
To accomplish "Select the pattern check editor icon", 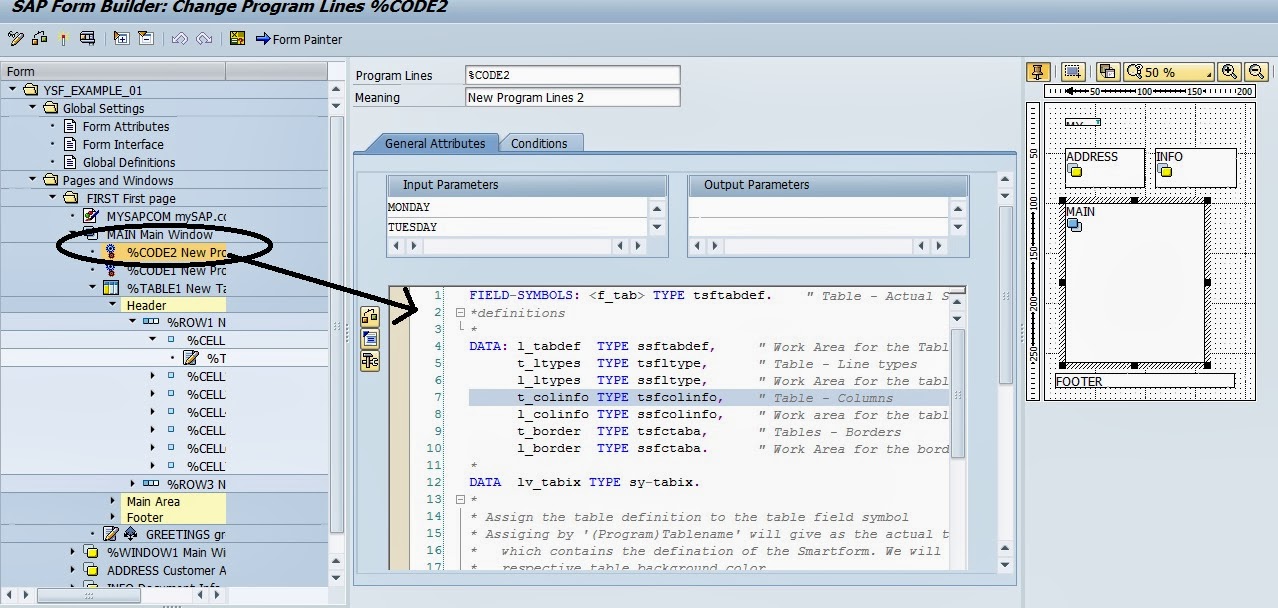I will pos(236,40).
